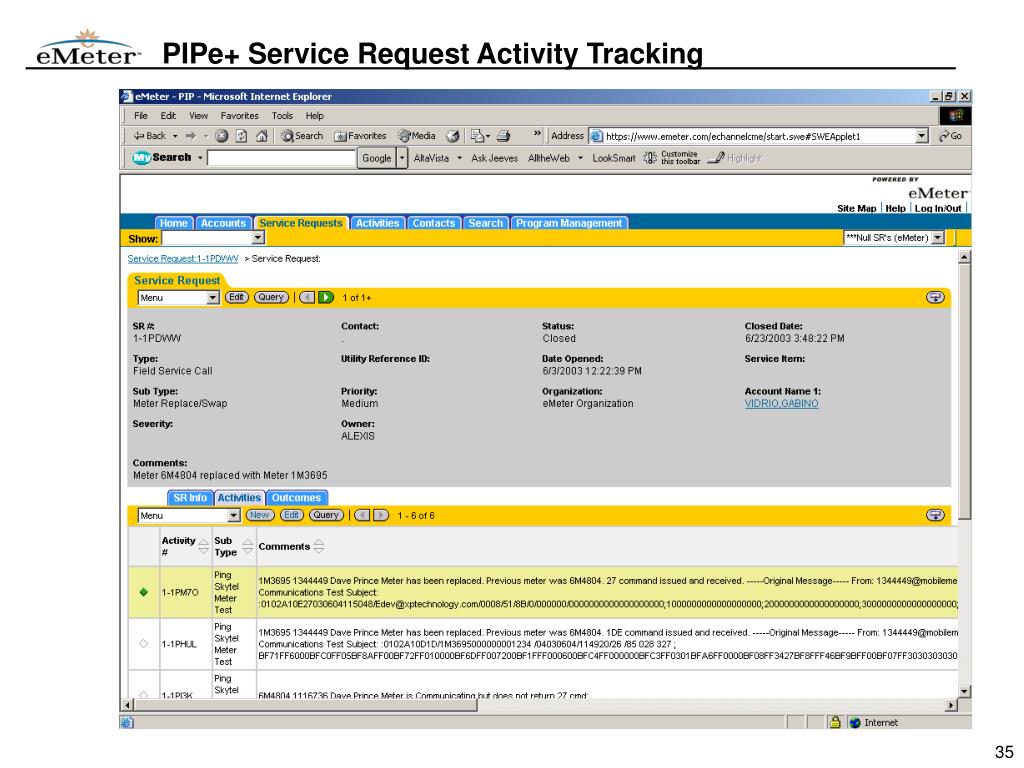Open the Media pane in the toolbar

(x=417, y=136)
